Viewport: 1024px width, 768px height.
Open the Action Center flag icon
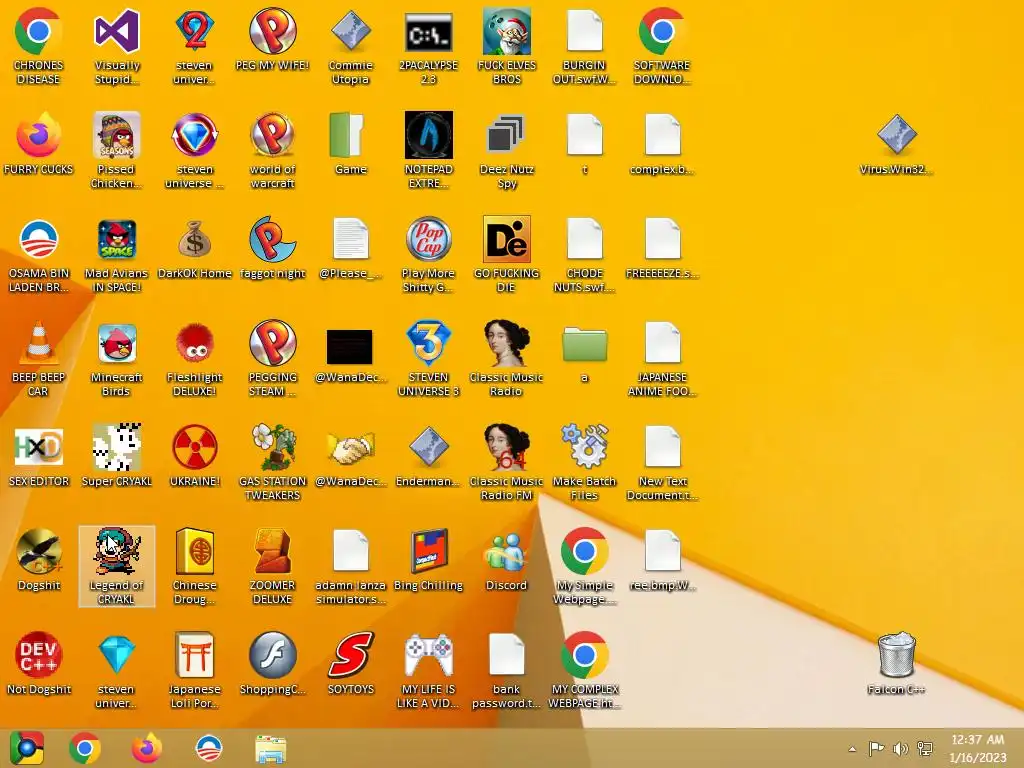coord(876,749)
